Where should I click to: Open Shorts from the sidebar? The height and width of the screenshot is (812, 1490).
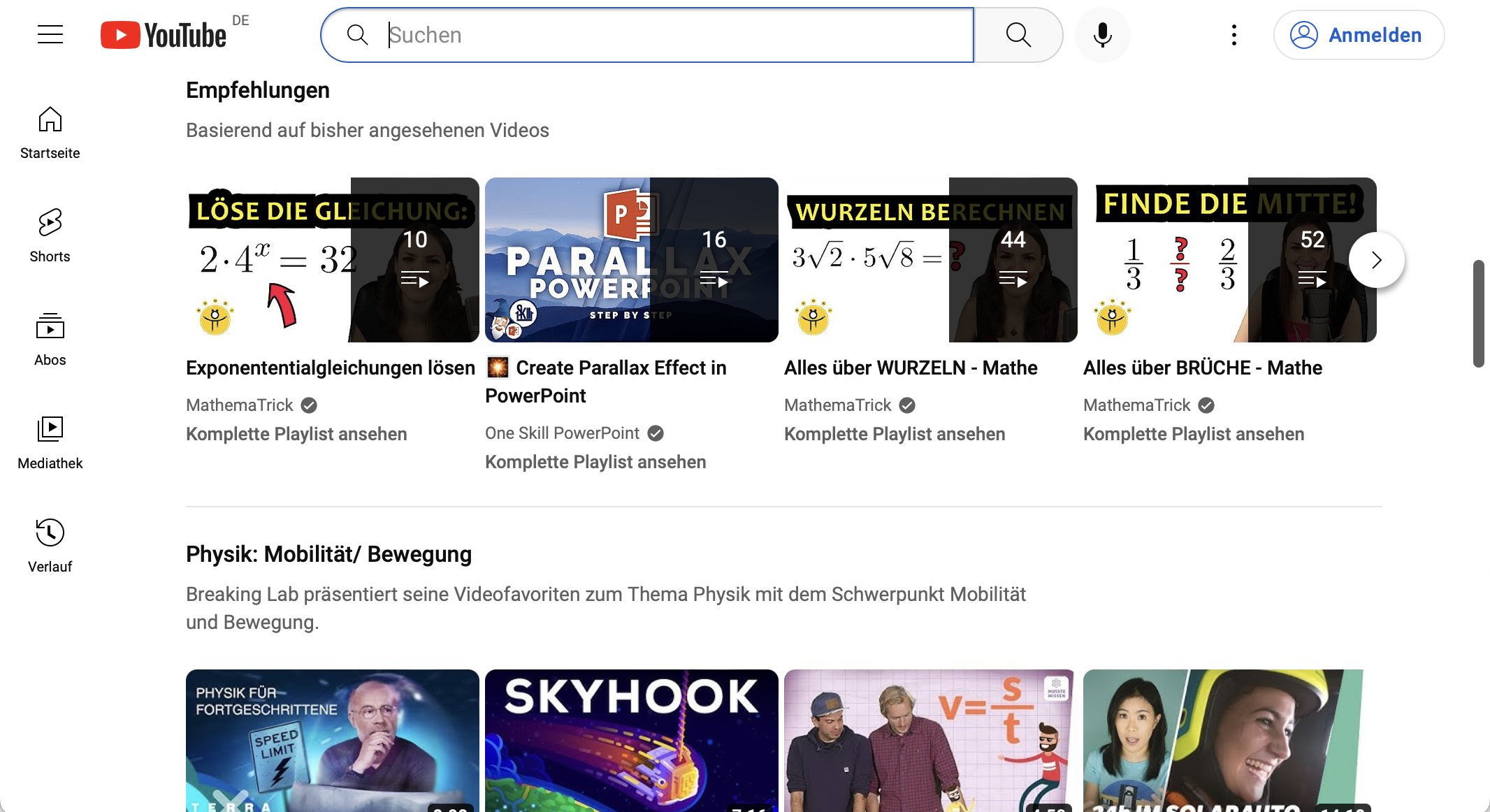coord(50,236)
